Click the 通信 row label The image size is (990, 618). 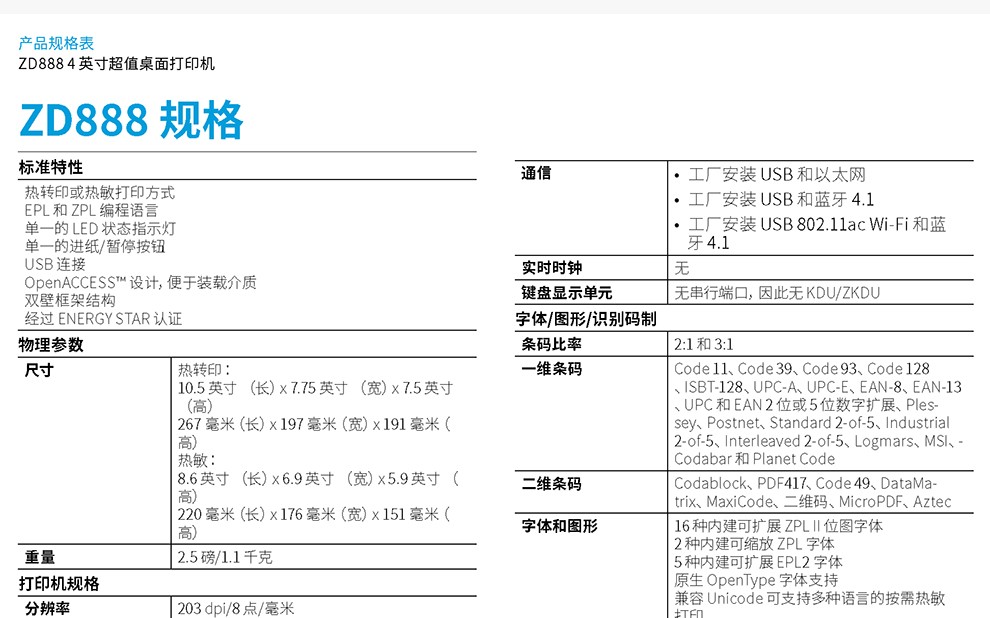(x=536, y=173)
